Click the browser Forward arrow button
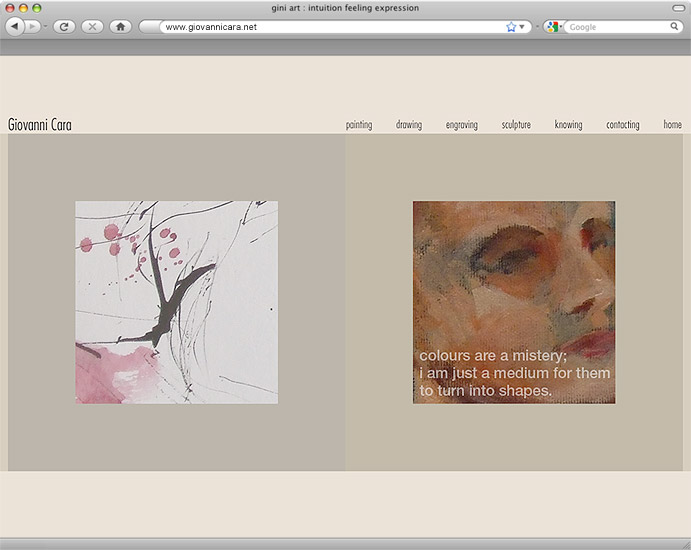Viewport: 691px width, 550px height. point(34,26)
